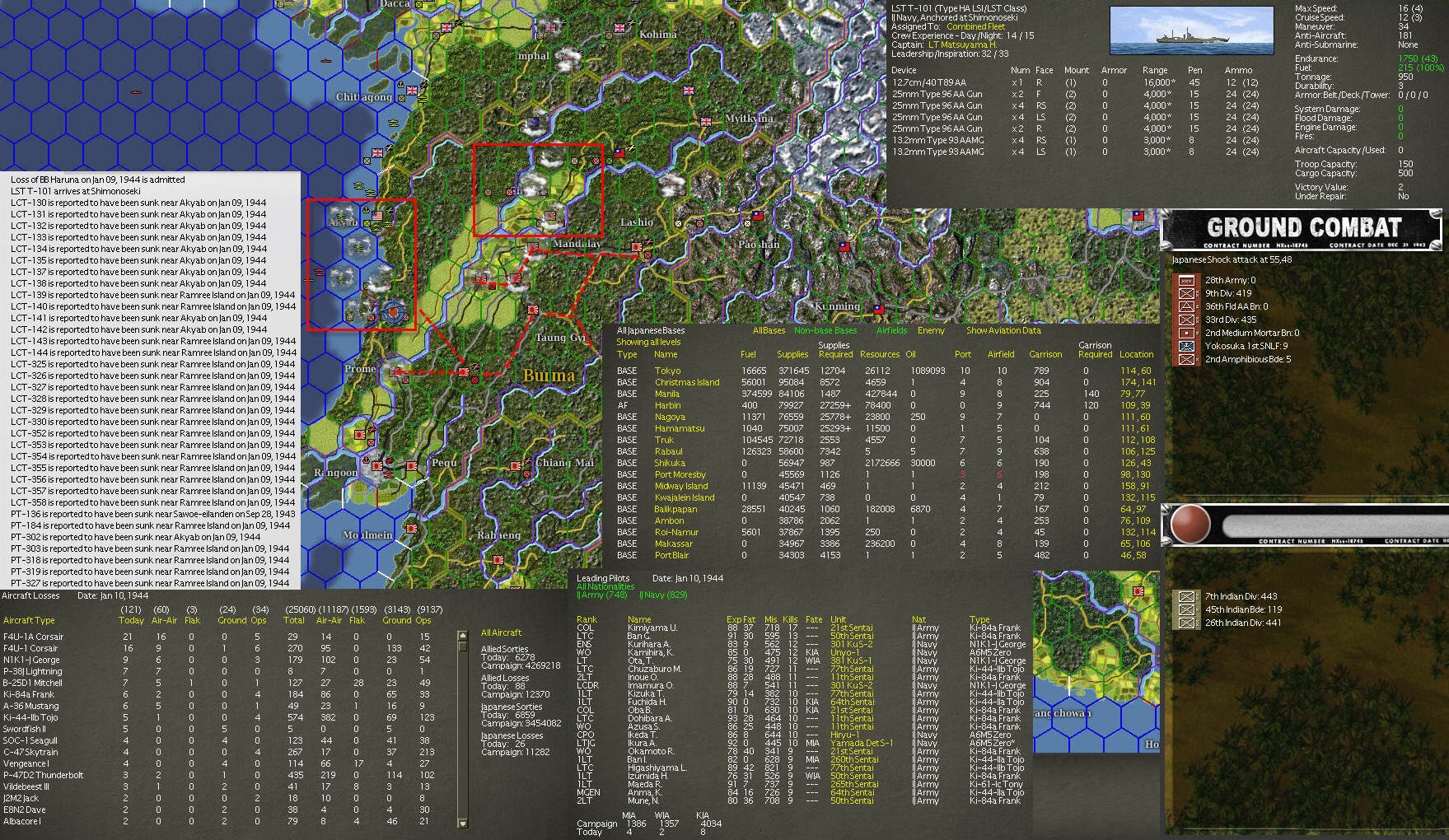Click the LST T-101 ship picture

point(1191,30)
